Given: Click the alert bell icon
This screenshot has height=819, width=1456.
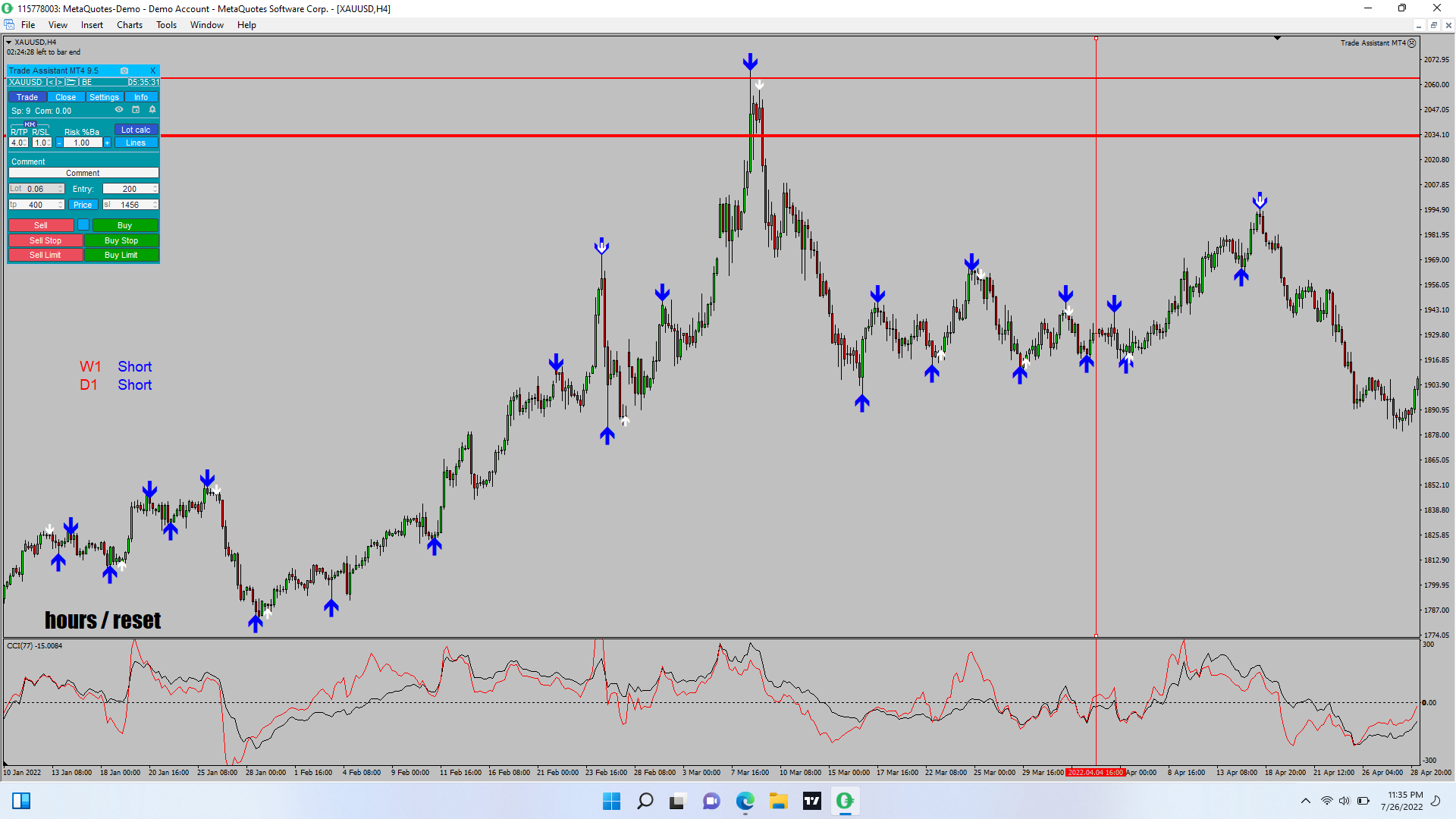Looking at the screenshot, I should [x=152, y=109].
